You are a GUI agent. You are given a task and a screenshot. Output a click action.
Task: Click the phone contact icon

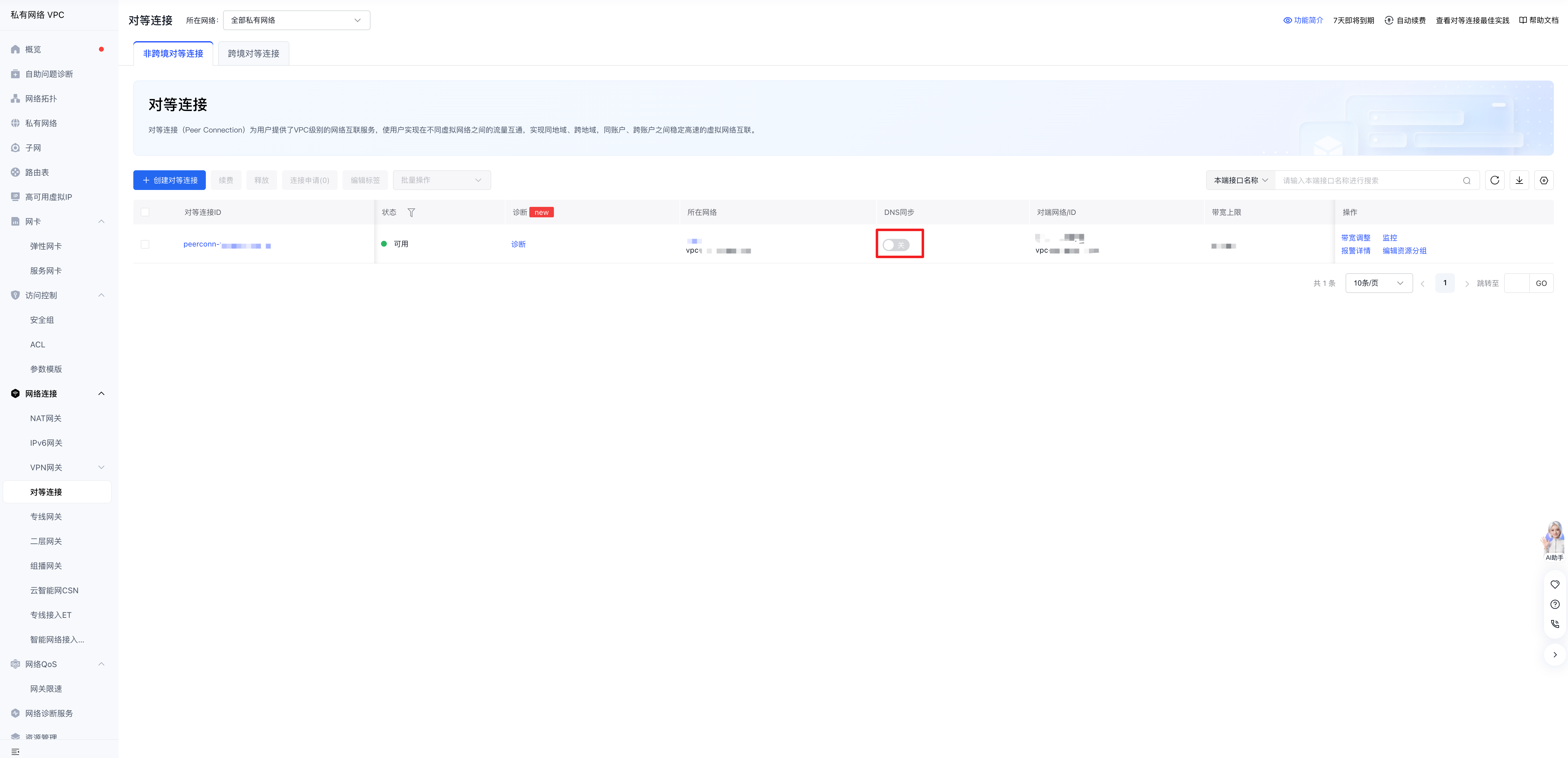click(x=1554, y=624)
